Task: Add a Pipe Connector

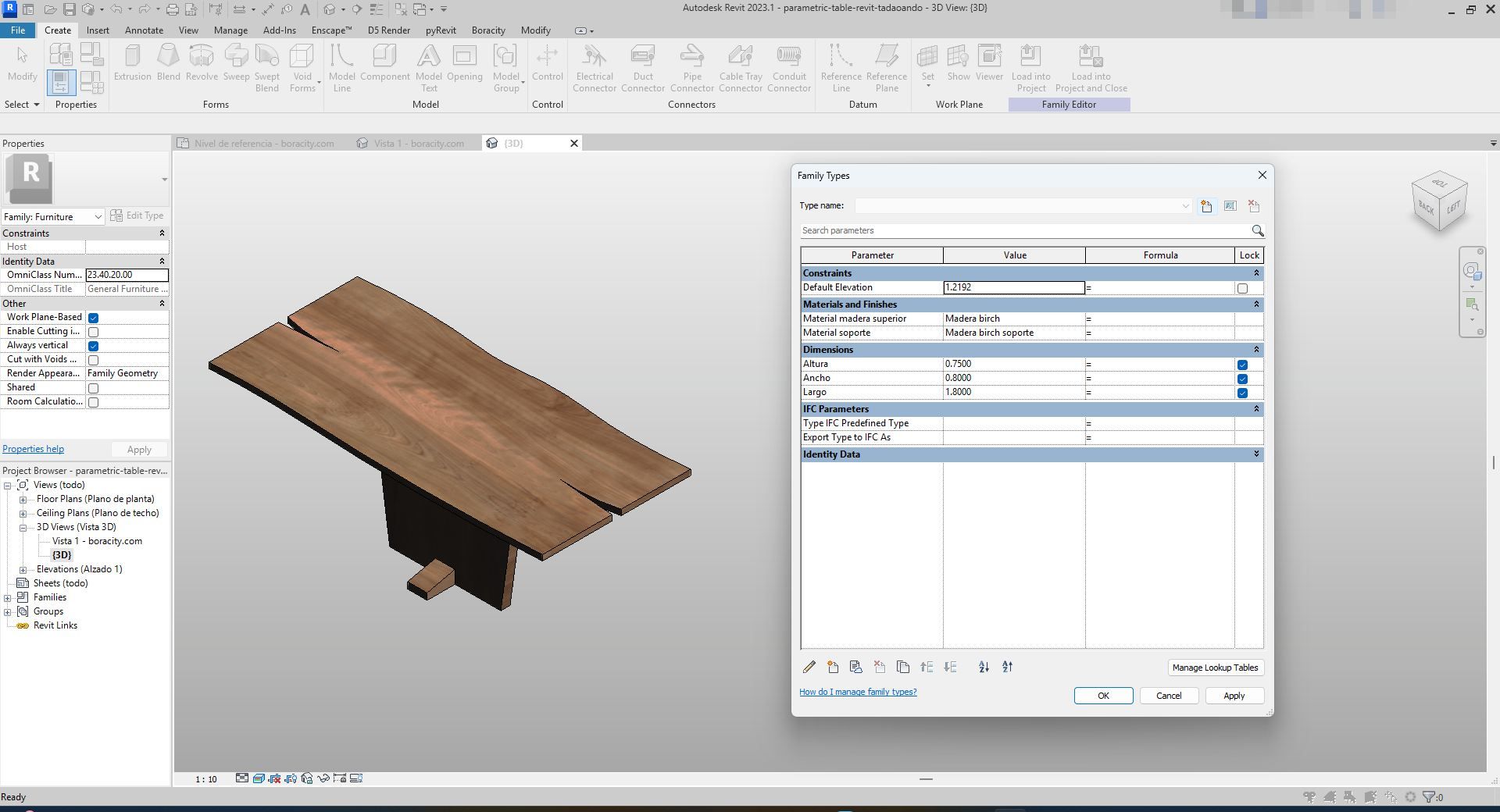Action: [692, 68]
